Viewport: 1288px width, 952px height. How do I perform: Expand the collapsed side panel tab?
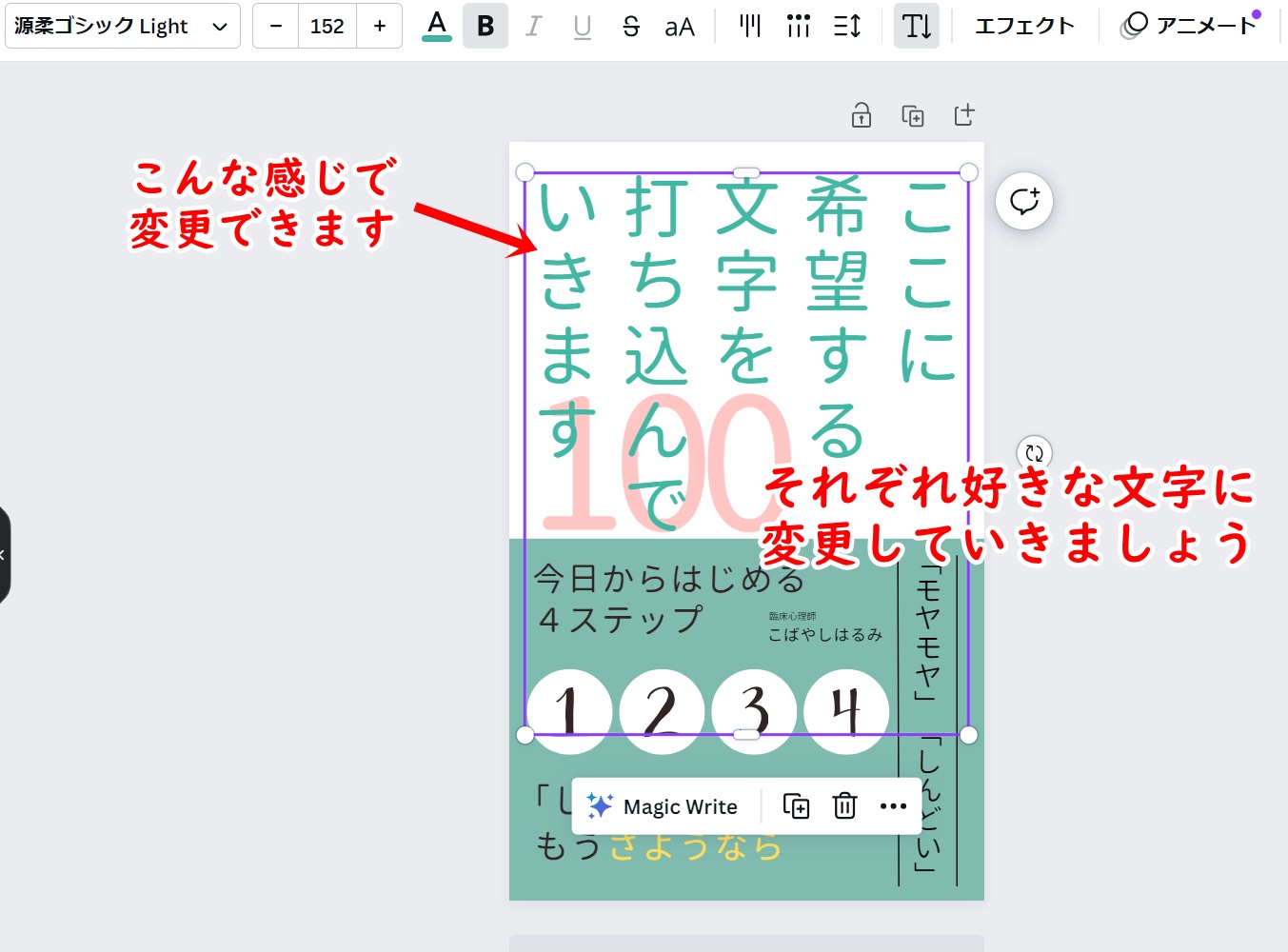[4, 555]
